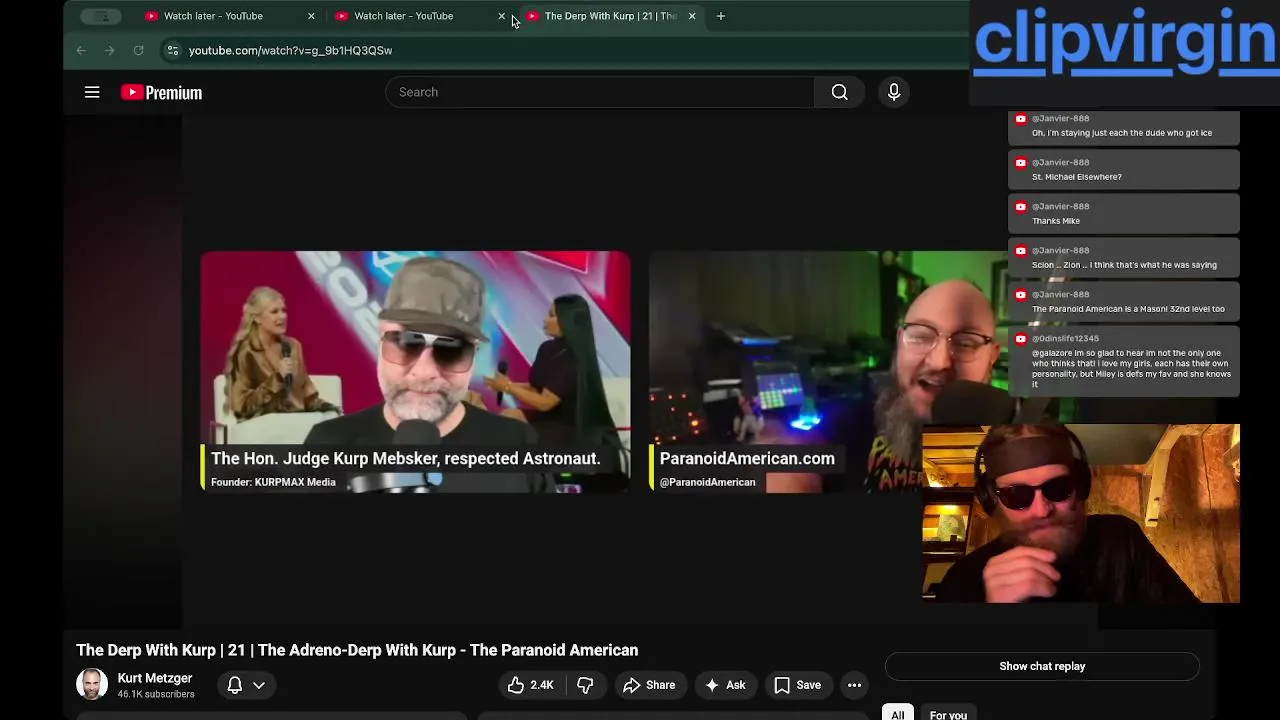Click the 46.1K subscribers text
The height and width of the screenshot is (720, 1280).
(x=156, y=694)
